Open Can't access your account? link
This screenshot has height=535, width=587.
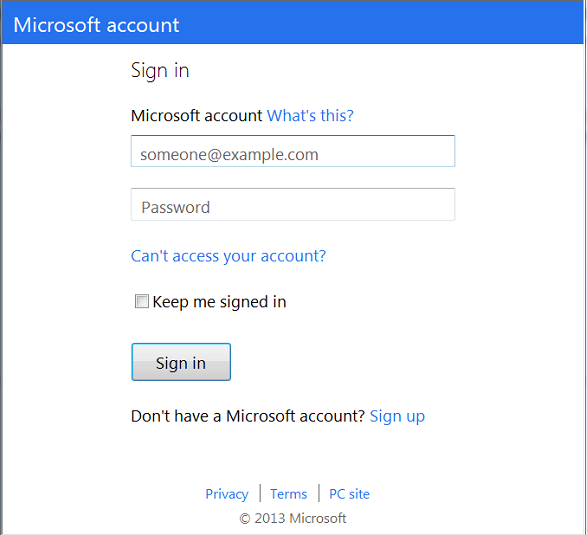228,256
